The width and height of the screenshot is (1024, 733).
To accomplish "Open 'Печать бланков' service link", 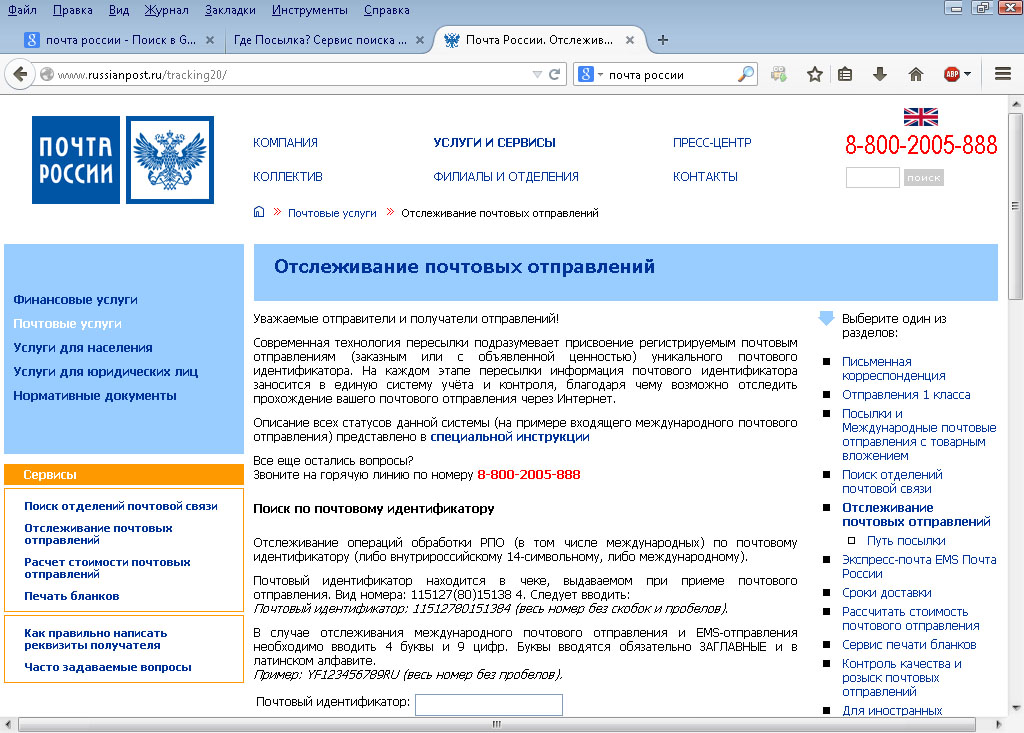I will [72, 596].
